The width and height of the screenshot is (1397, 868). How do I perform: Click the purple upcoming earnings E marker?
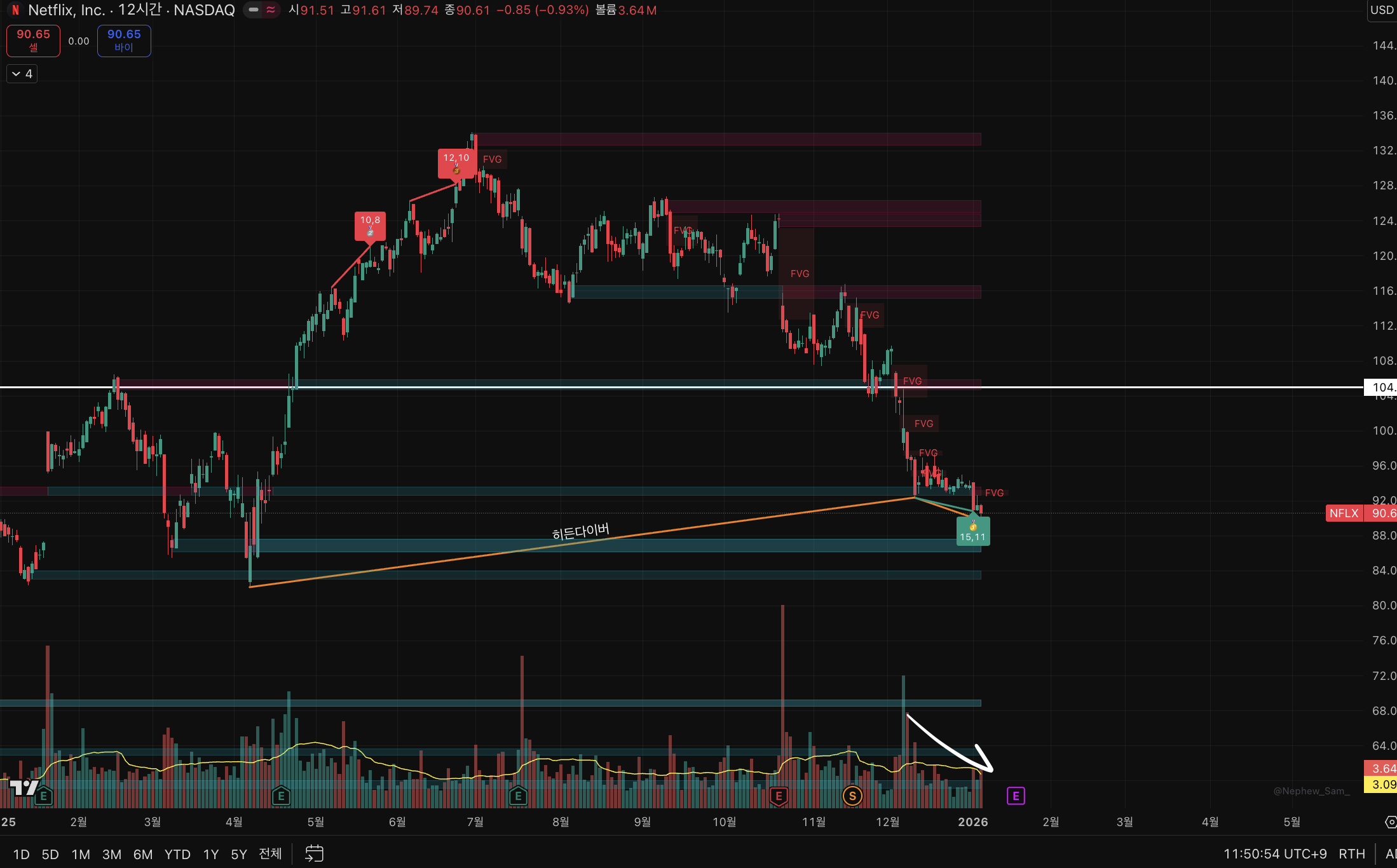pyautogui.click(x=1016, y=796)
